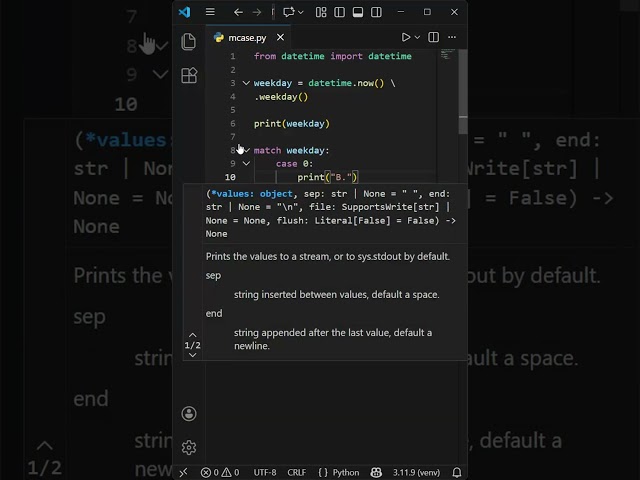Collapse the 'case 0:' fold on line 9
Viewport: 640px width, 480px height.
(x=246, y=163)
